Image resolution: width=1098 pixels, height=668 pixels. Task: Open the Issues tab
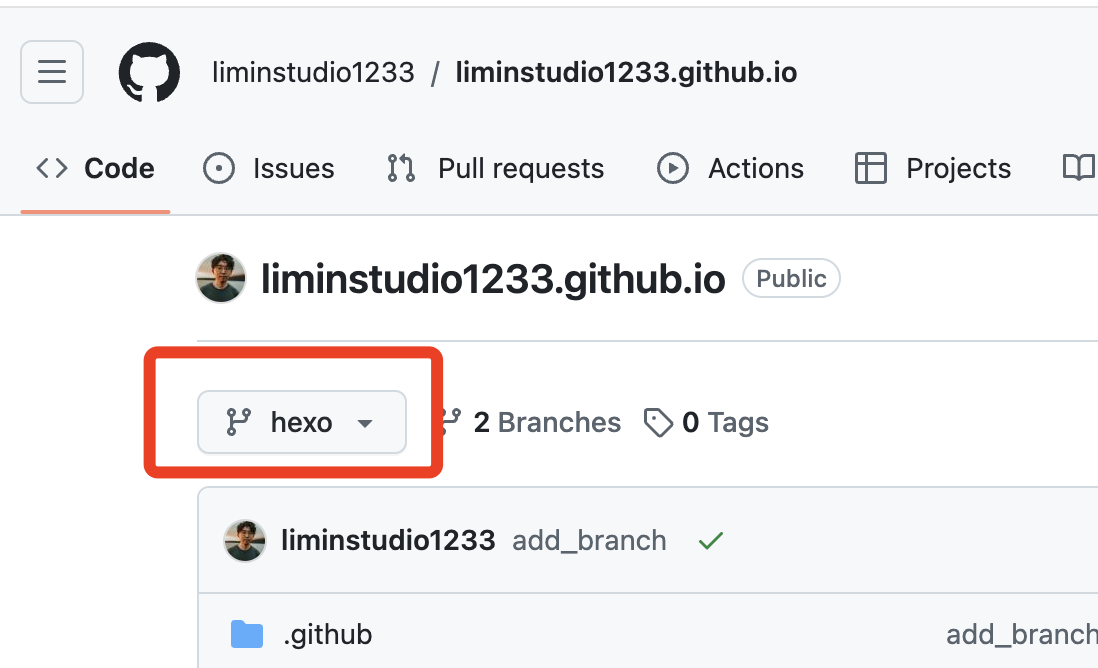268,169
